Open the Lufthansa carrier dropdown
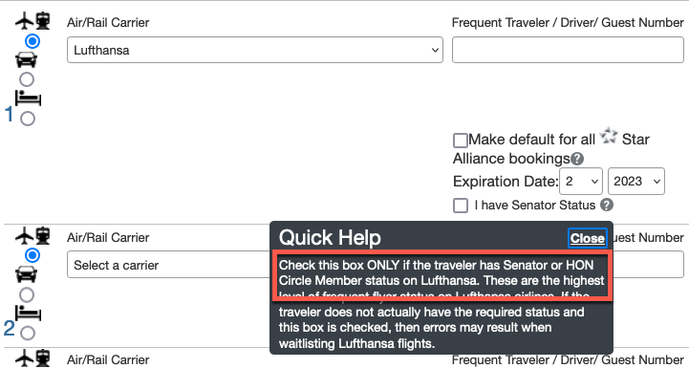Image resolution: width=689 pixels, height=370 pixels. [255, 50]
